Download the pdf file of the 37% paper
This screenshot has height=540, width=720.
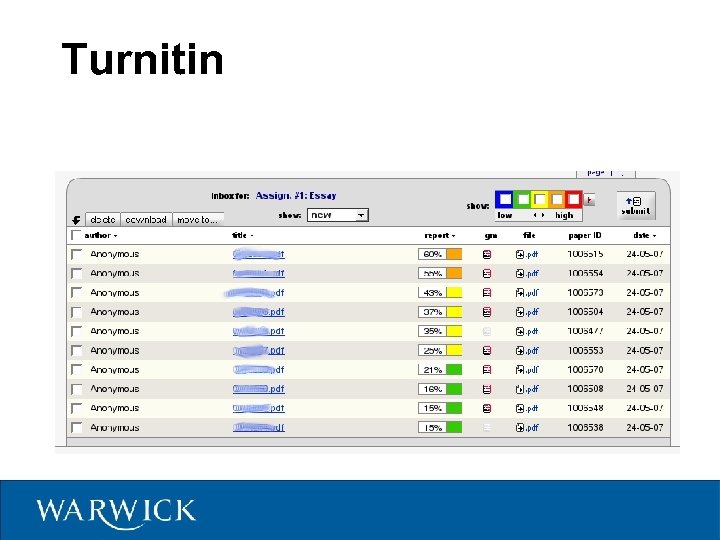coord(527,312)
